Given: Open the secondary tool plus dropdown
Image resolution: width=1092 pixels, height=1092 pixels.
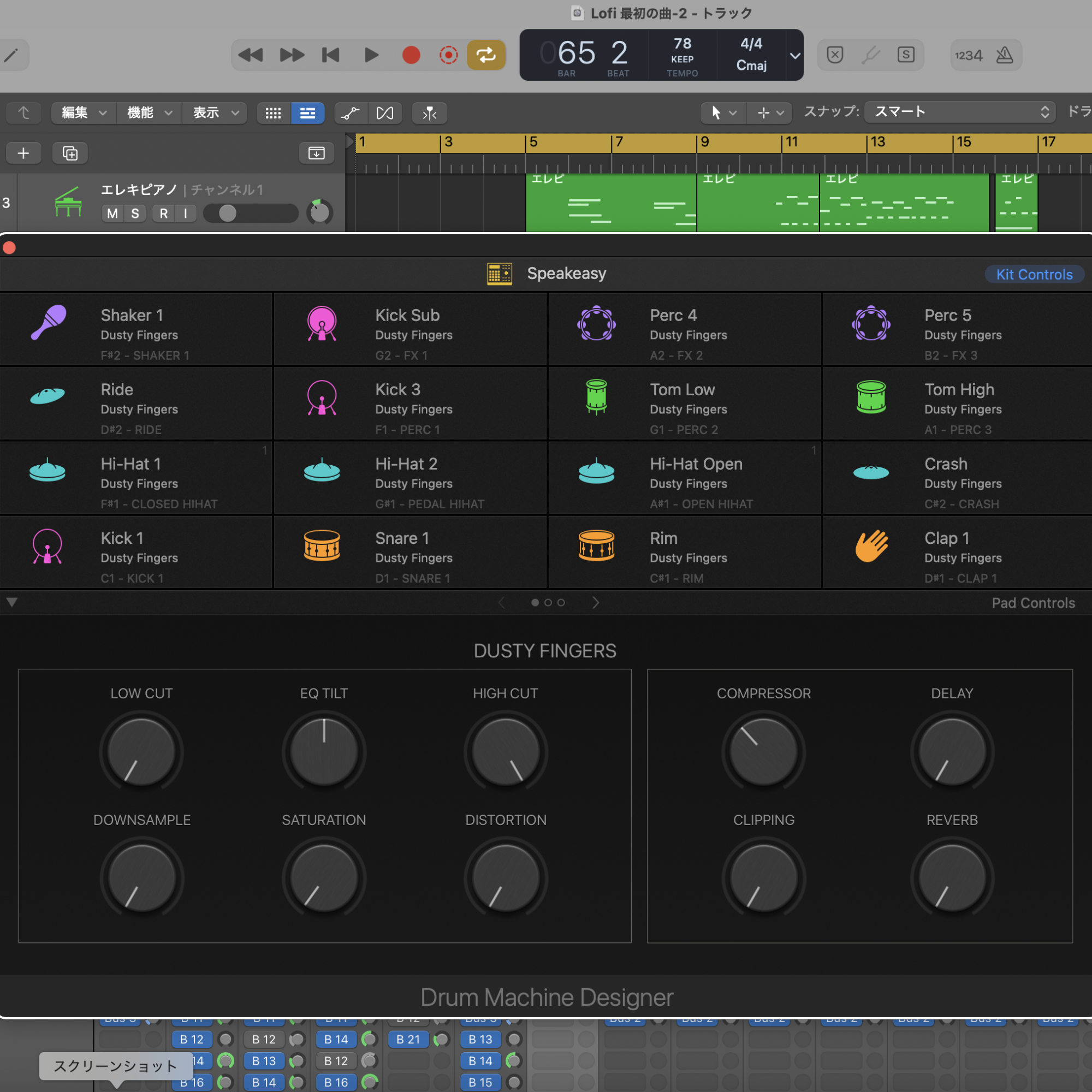Looking at the screenshot, I should (x=770, y=113).
